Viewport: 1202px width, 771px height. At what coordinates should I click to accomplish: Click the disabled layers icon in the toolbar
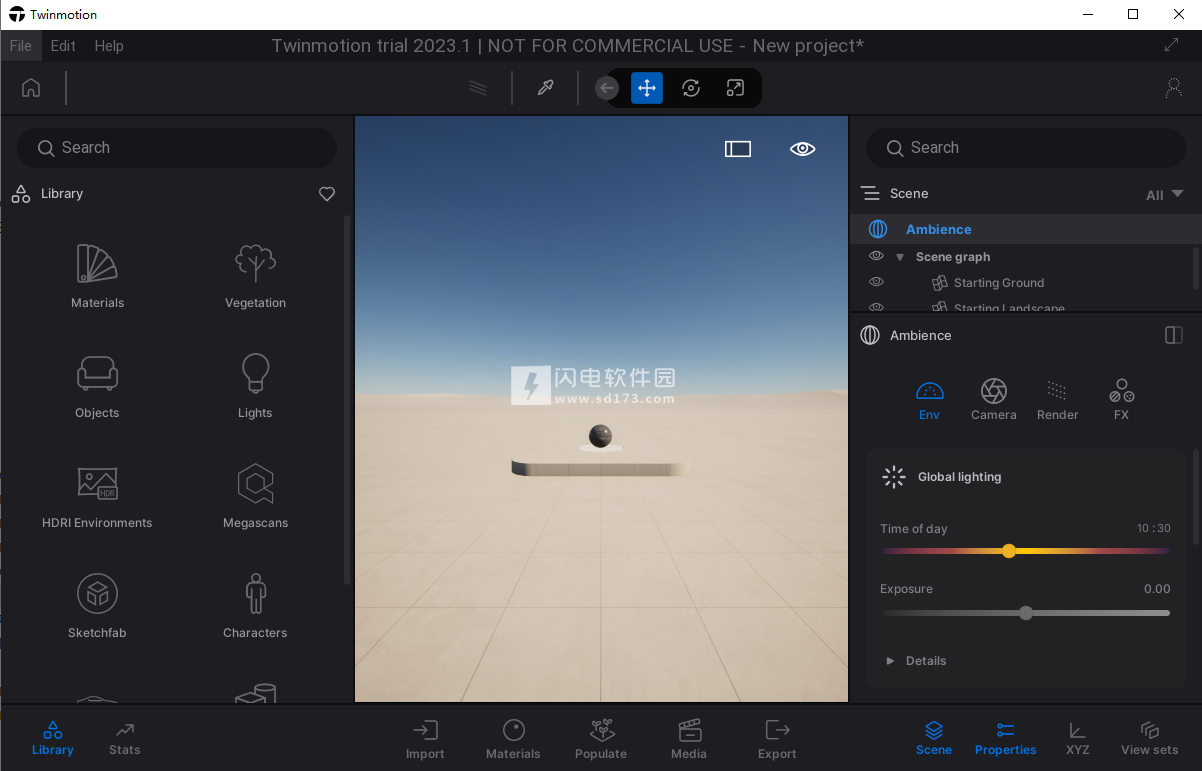(x=478, y=88)
